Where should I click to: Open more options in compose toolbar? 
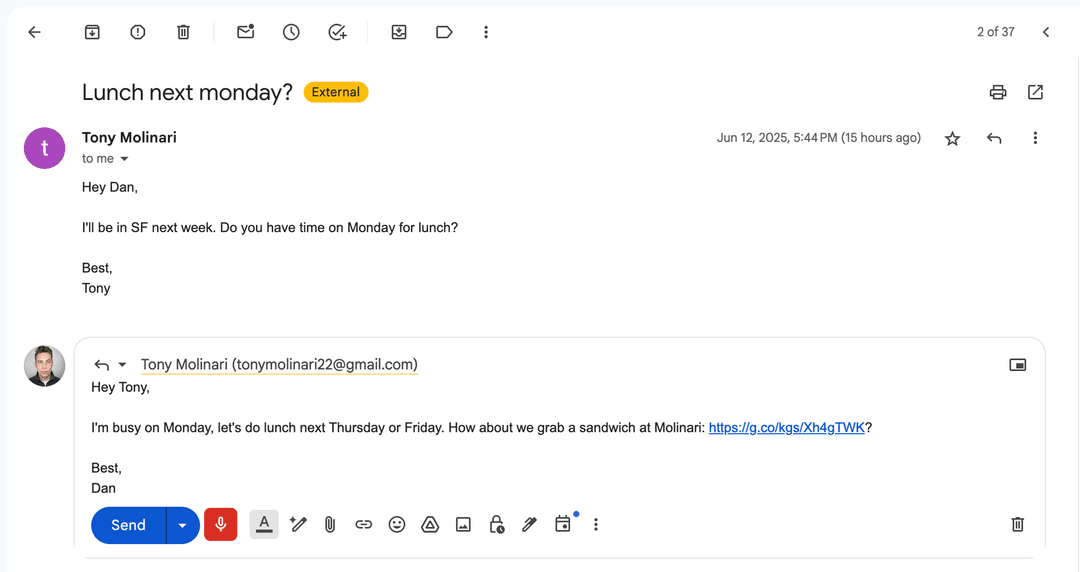(596, 524)
